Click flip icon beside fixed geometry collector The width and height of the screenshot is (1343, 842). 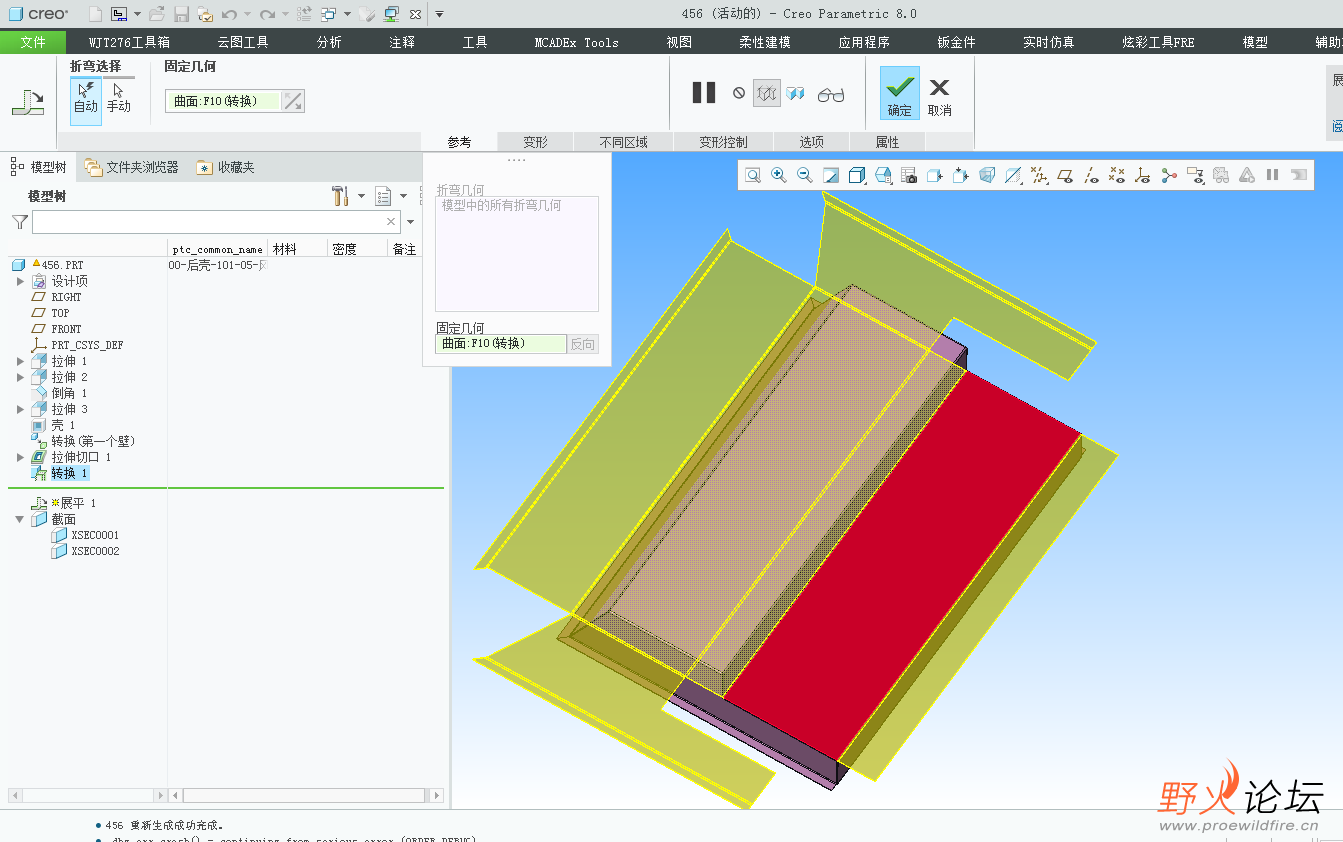pyautogui.click(x=293, y=101)
